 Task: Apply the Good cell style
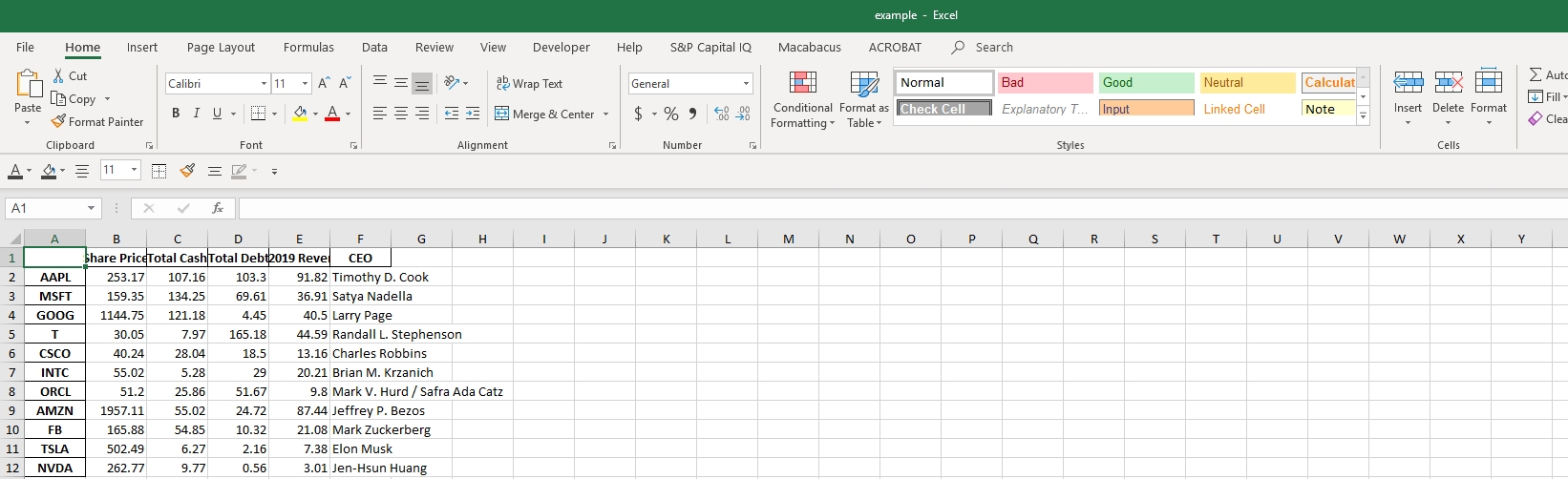1146,83
